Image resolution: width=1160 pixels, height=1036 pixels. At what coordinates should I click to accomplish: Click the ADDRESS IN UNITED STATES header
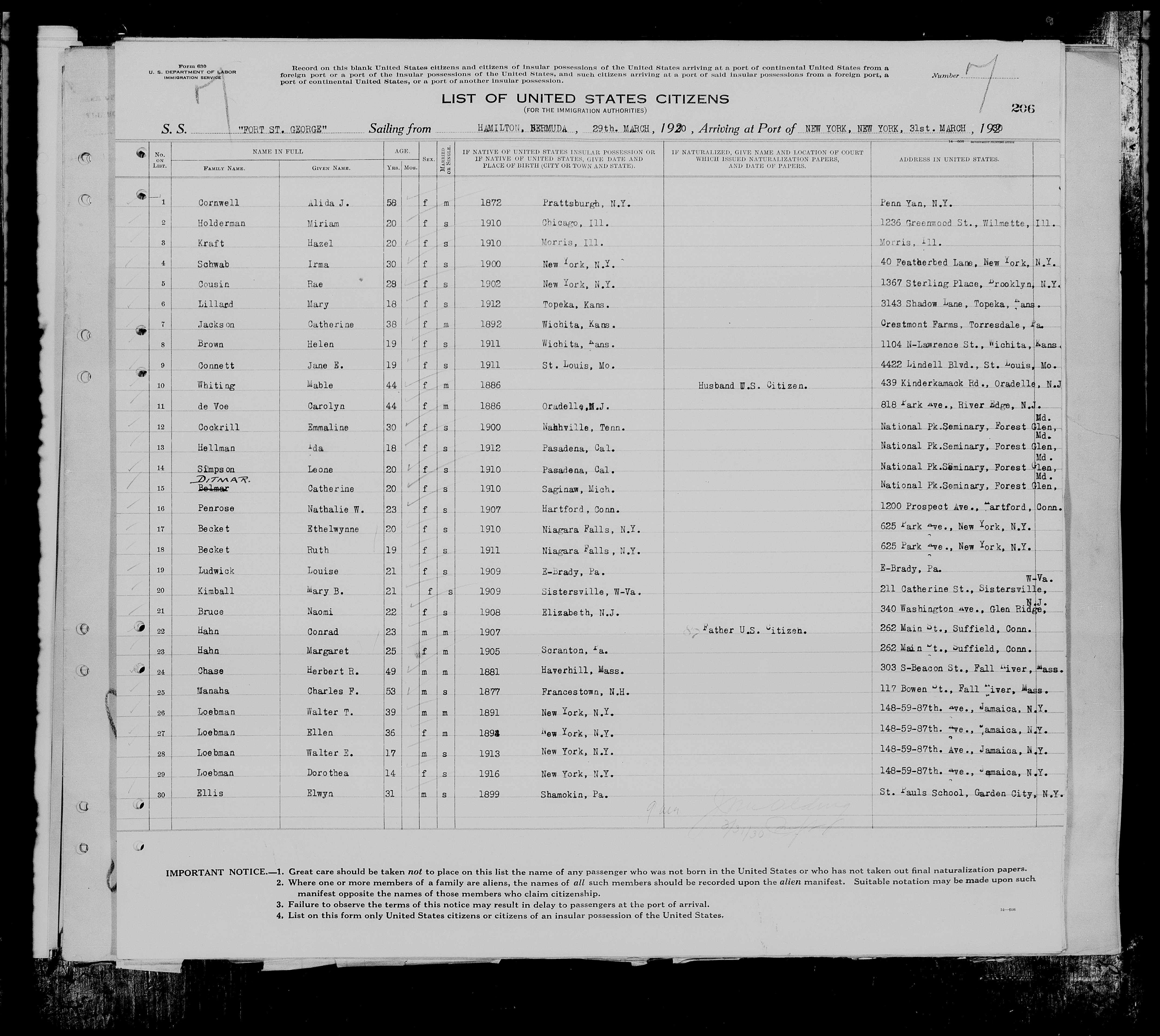coord(949,159)
